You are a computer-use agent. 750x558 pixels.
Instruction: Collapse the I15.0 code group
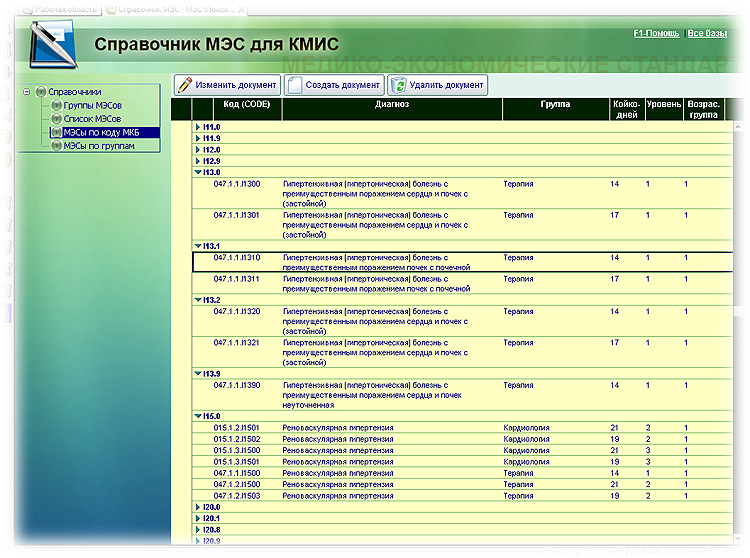pyautogui.click(x=198, y=416)
